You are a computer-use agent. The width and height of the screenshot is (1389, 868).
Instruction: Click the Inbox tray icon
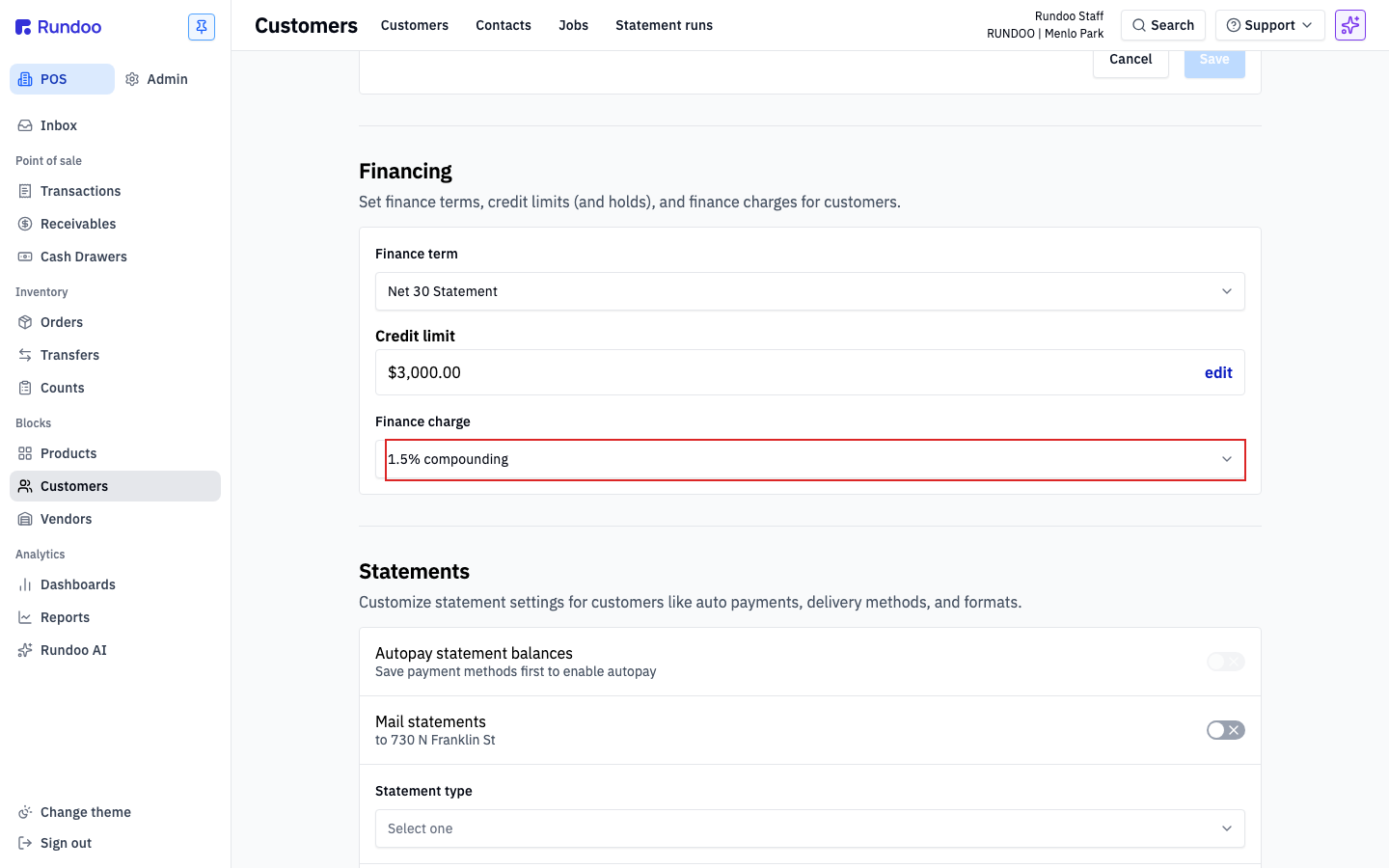[25, 125]
